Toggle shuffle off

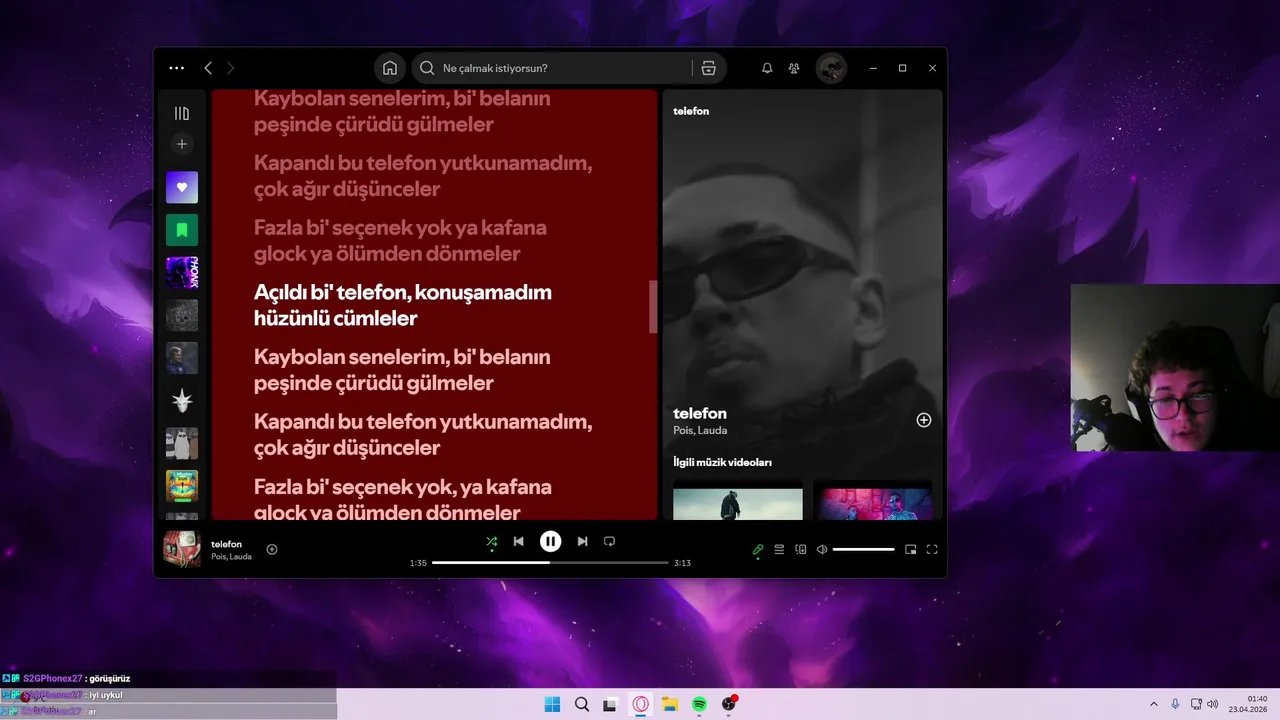[x=491, y=541]
